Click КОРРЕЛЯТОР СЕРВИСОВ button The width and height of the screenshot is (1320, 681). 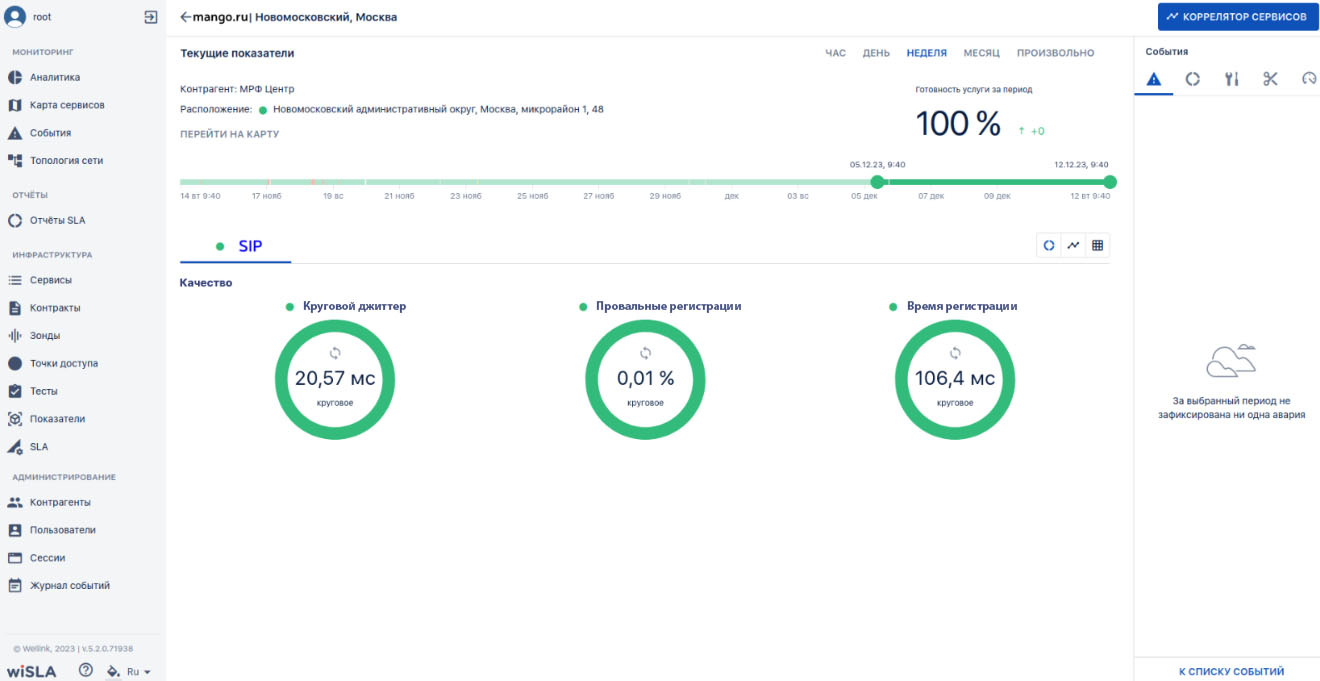(1238, 17)
